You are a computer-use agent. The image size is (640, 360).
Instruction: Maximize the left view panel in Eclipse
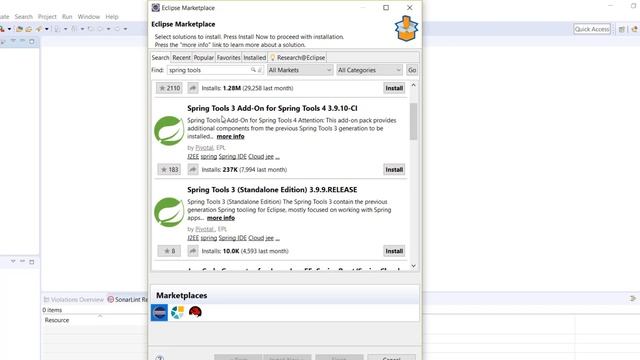[x=32, y=42]
